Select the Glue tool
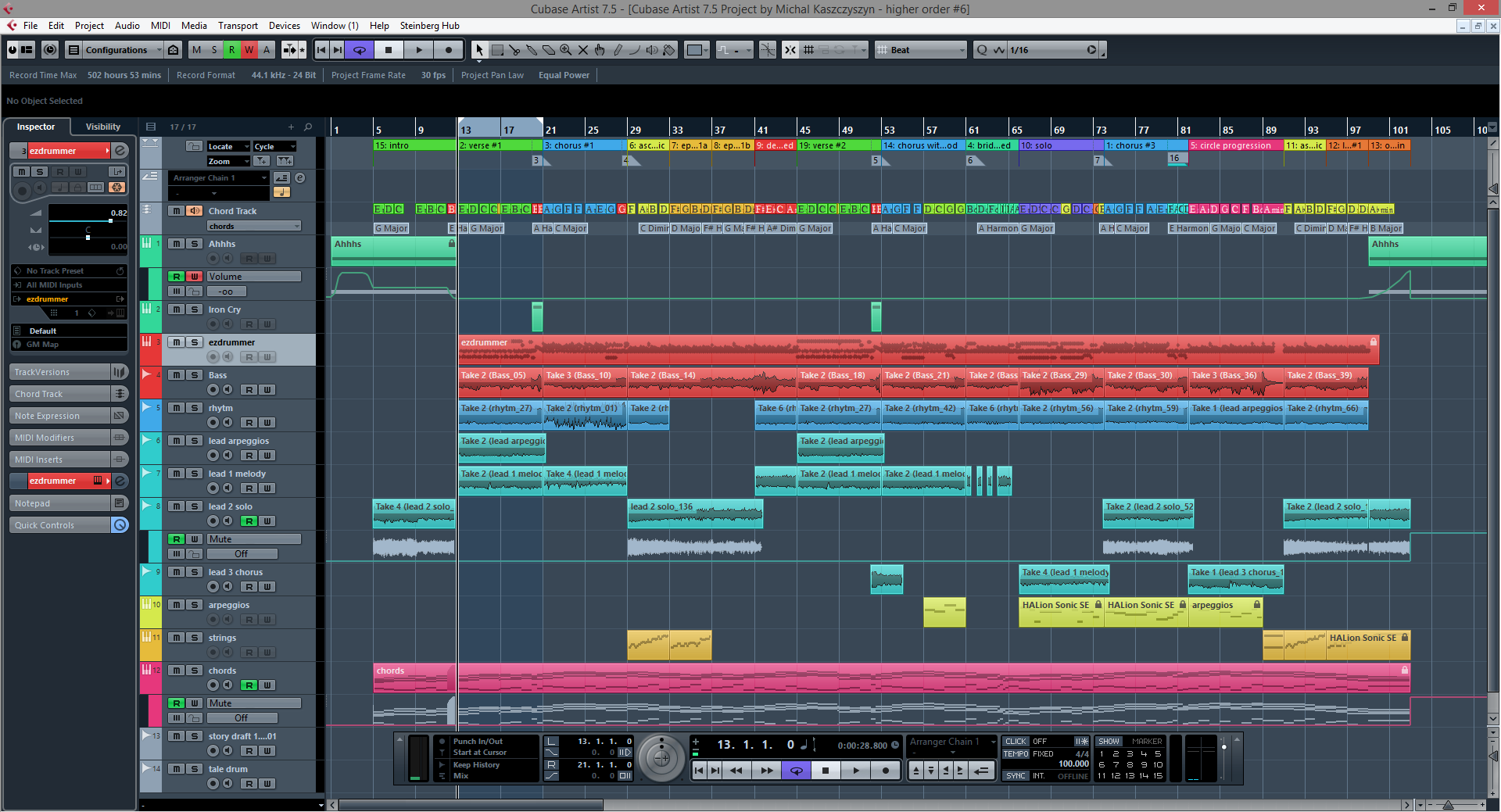Viewport: 1501px width, 812px height. click(532, 50)
